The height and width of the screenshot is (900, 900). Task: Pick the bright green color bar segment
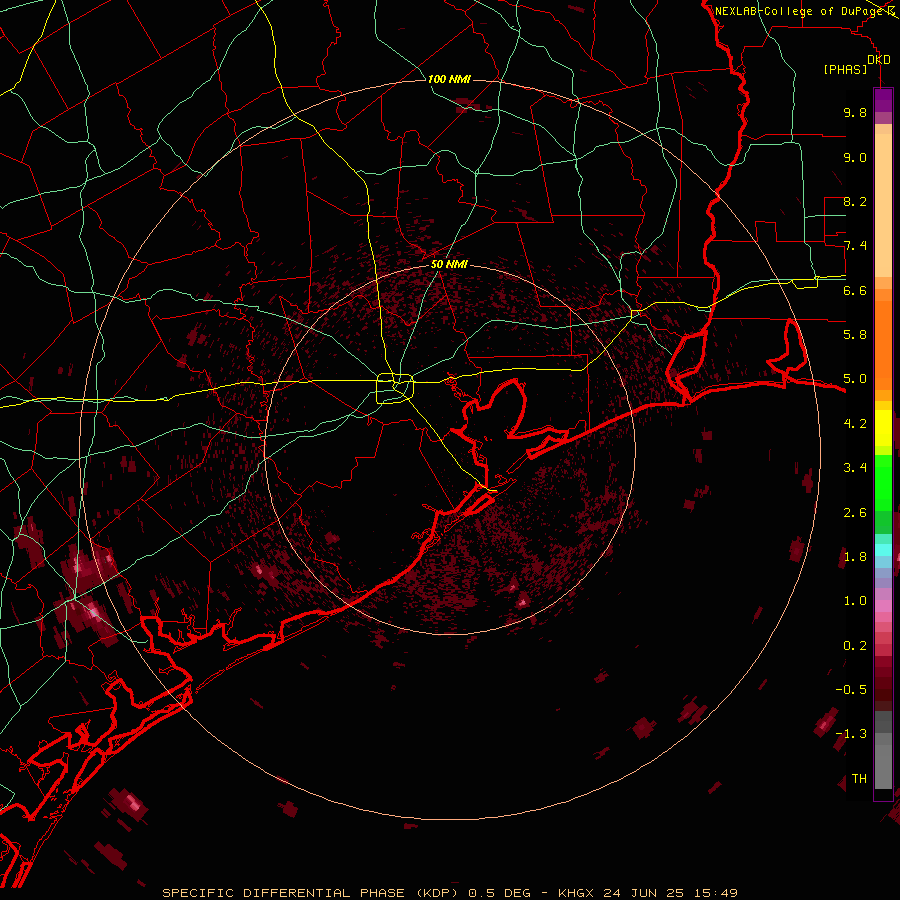[x=883, y=483]
